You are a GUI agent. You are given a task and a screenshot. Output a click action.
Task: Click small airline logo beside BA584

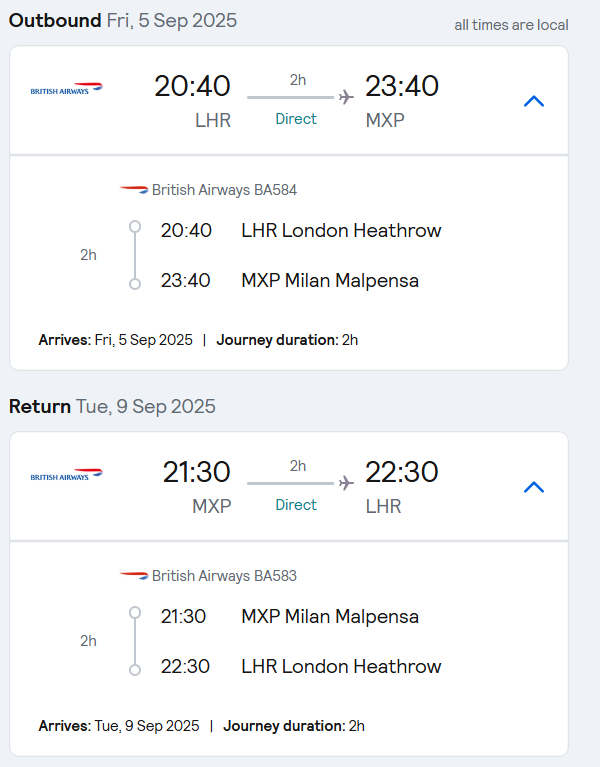tap(134, 189)
